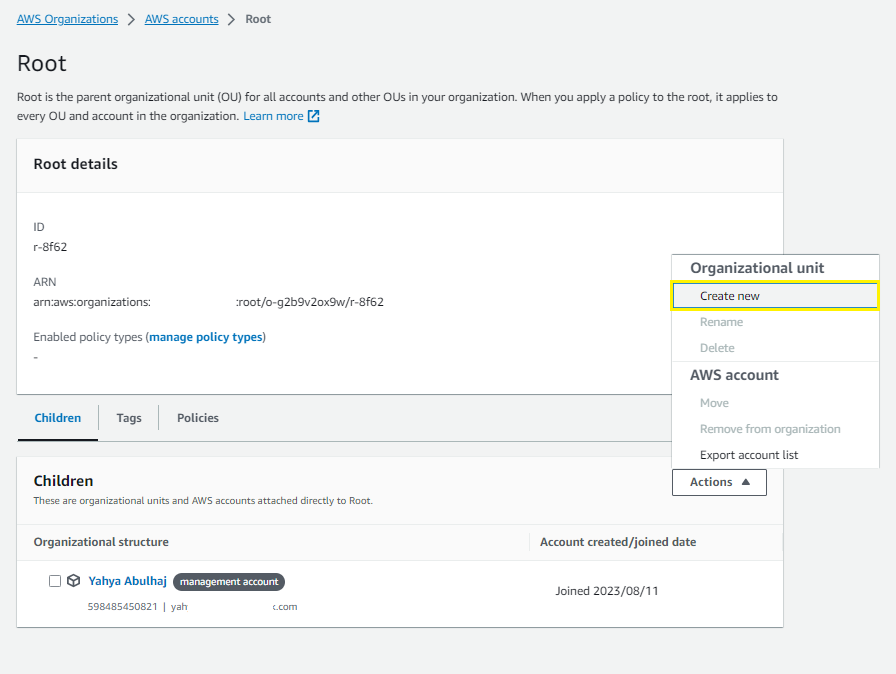Screen dimensions: 896x674
Task: Switch to the Tags tab
Action: tap(129, 418)
